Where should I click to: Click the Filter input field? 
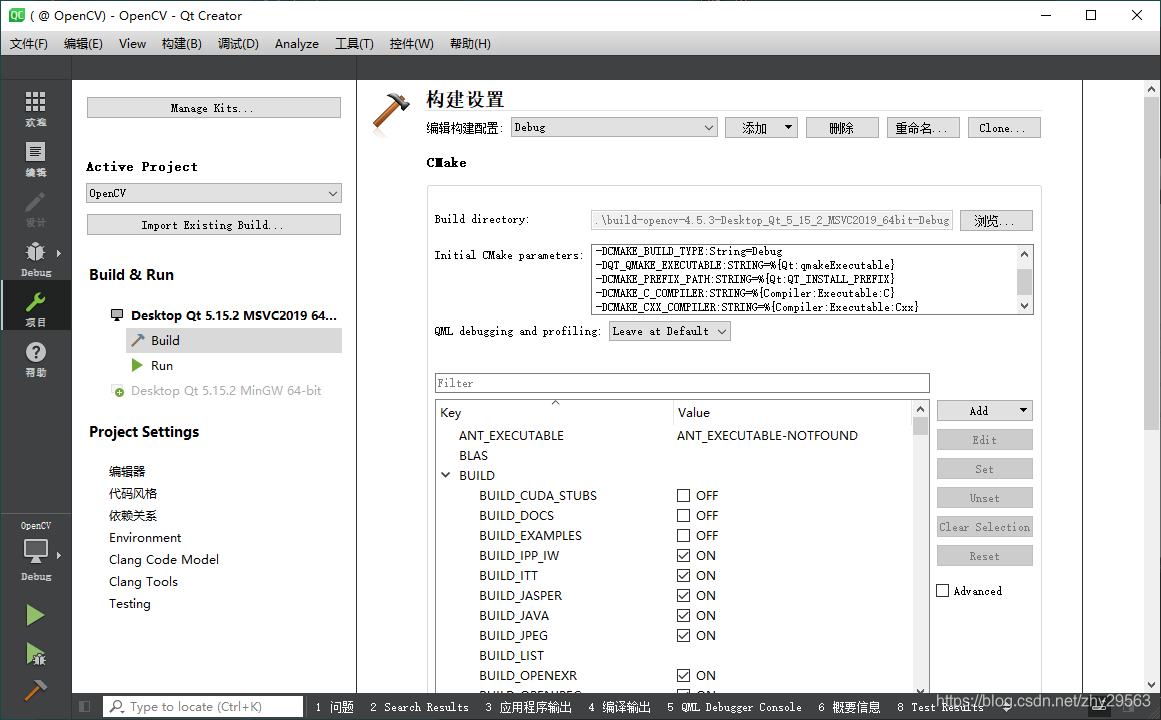pyautogui.click(x=682, y=383)
